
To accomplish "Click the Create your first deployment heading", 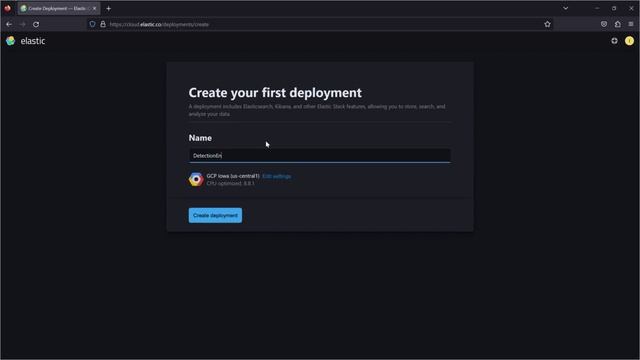I will tap(275, 93).
